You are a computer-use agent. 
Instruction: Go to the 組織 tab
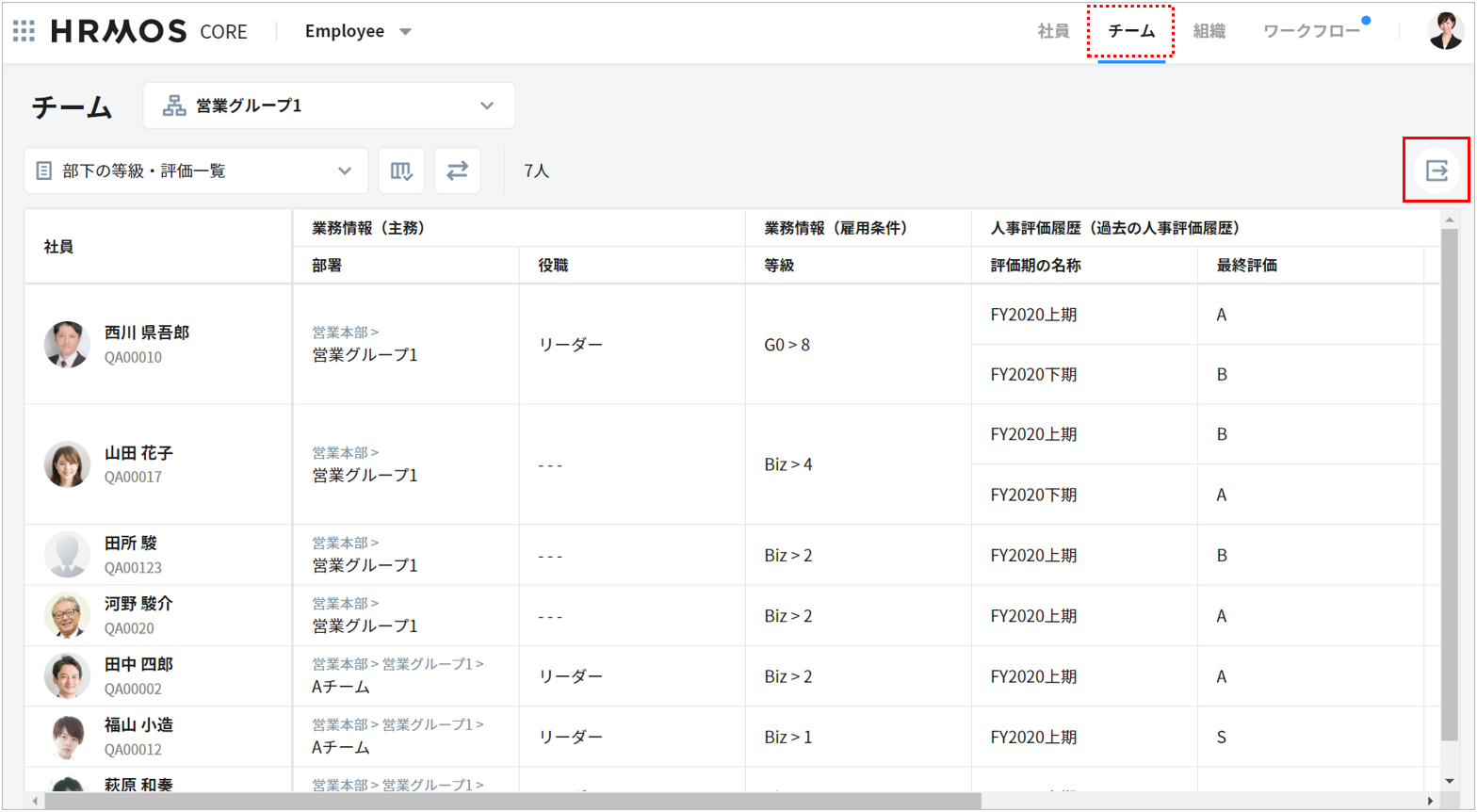tap(1209, 31)
